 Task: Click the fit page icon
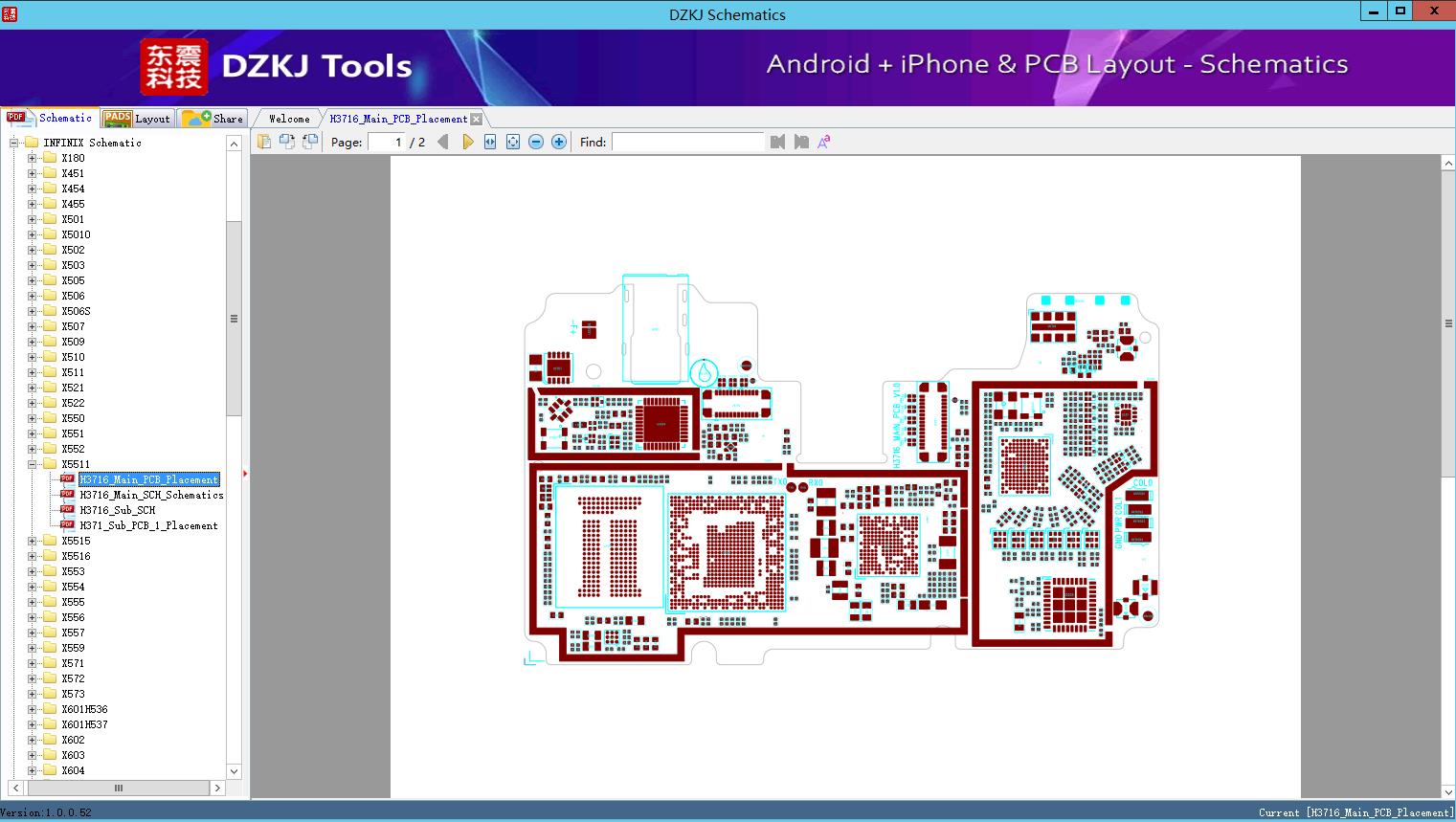pyautogui.click(x=513, y=142)
